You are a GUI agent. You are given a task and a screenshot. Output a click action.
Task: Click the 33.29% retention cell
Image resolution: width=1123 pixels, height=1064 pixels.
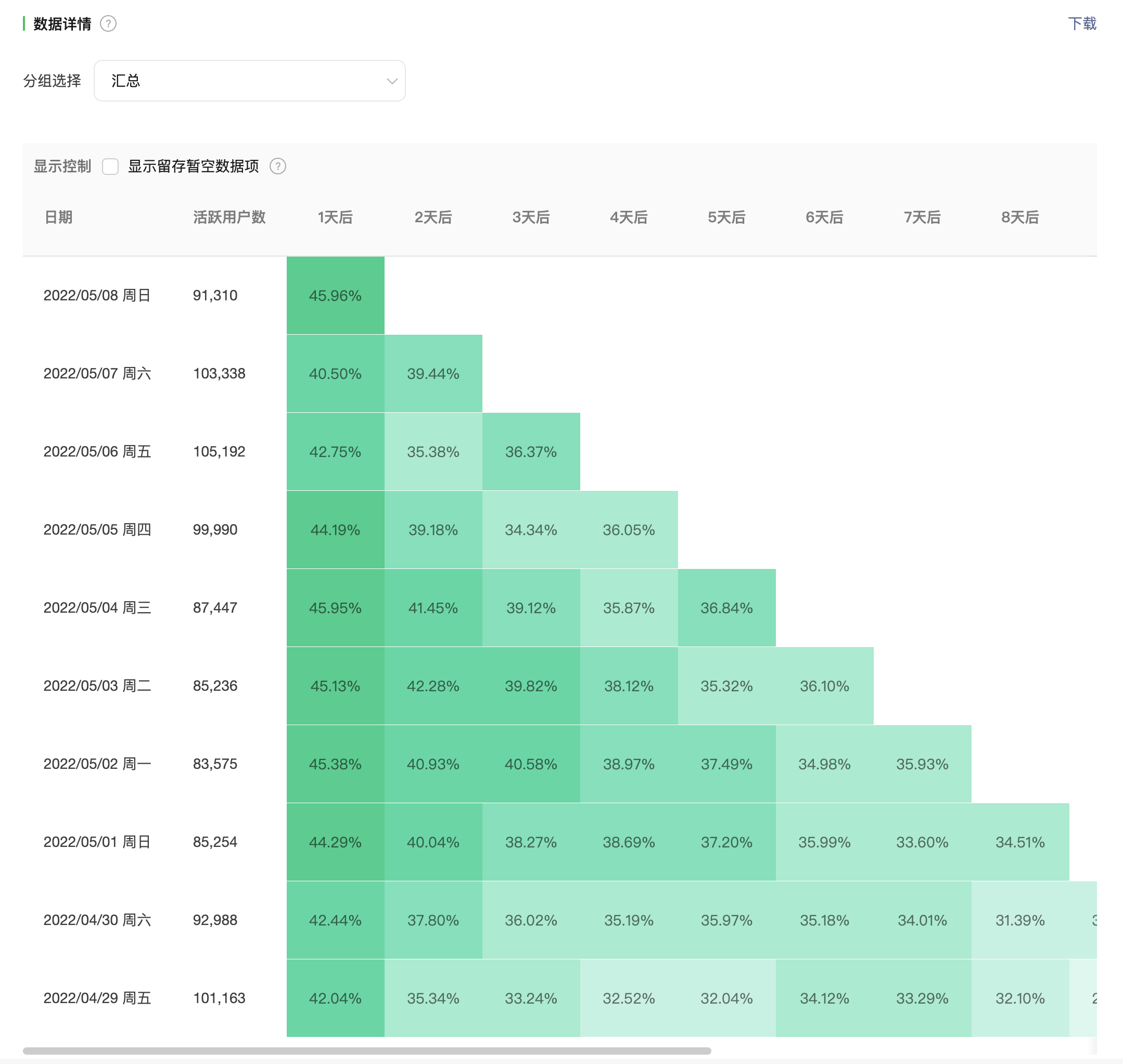pyautogui.click(x=922, y=998)
